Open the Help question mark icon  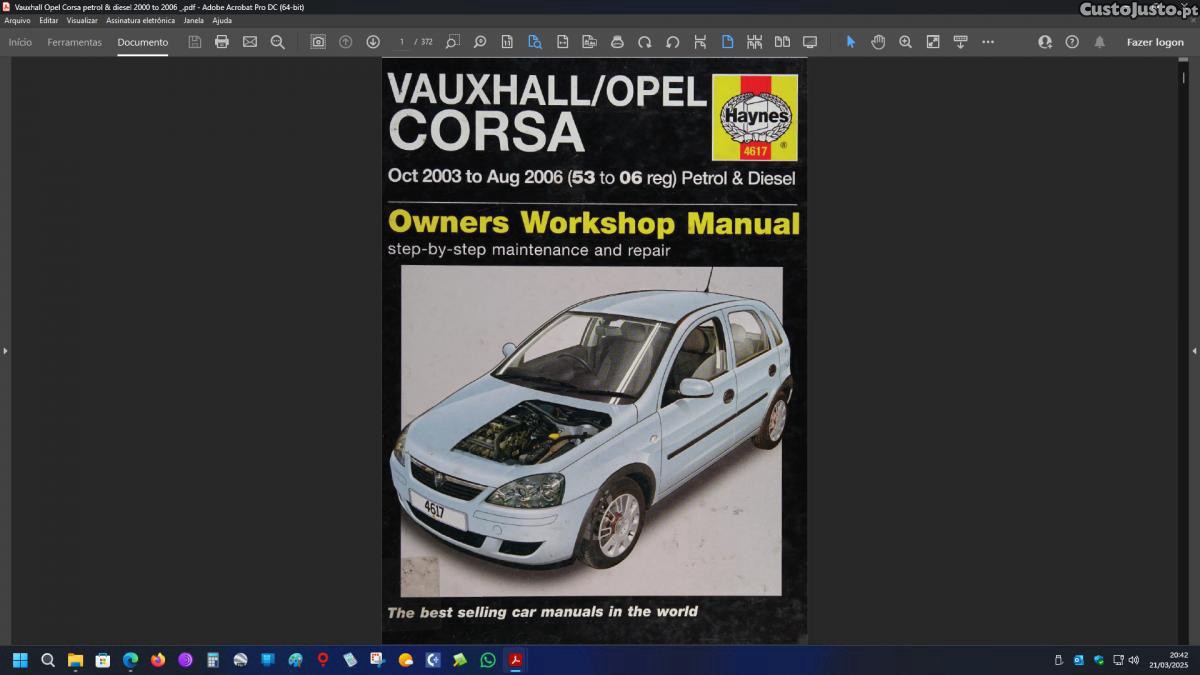(1072, 42)
